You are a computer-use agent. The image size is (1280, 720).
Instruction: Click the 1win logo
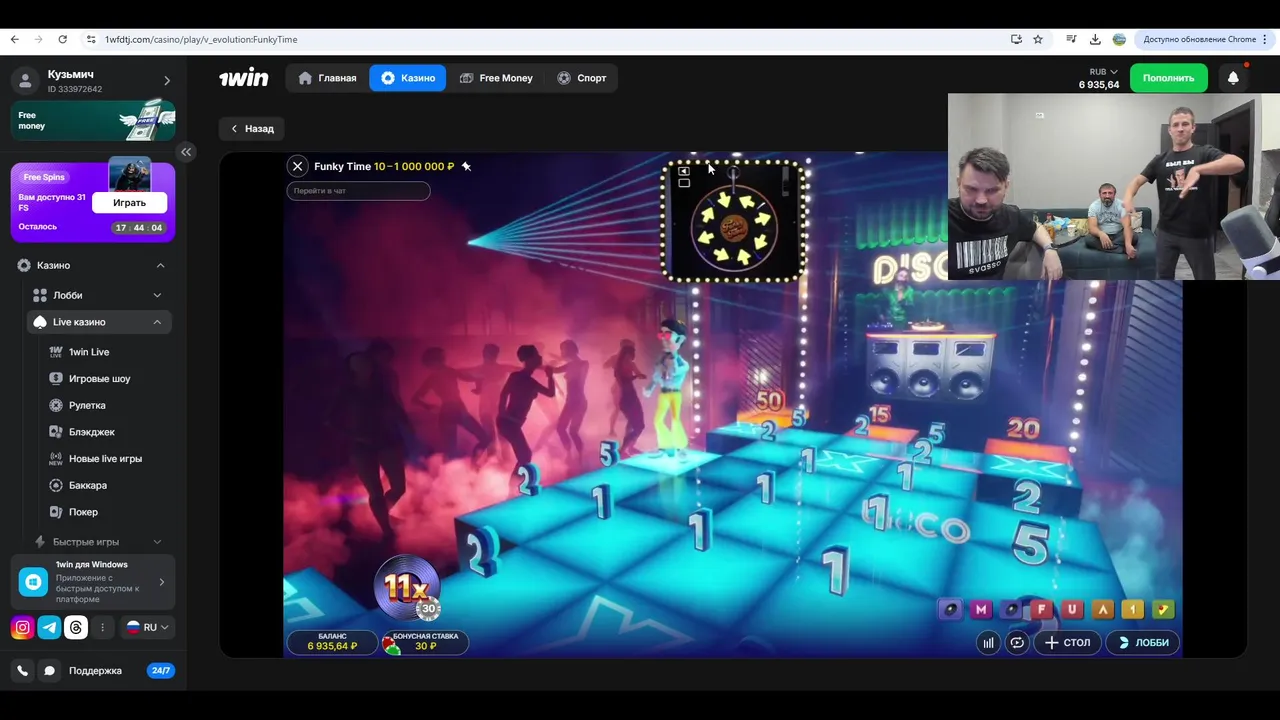coord(244,78)
